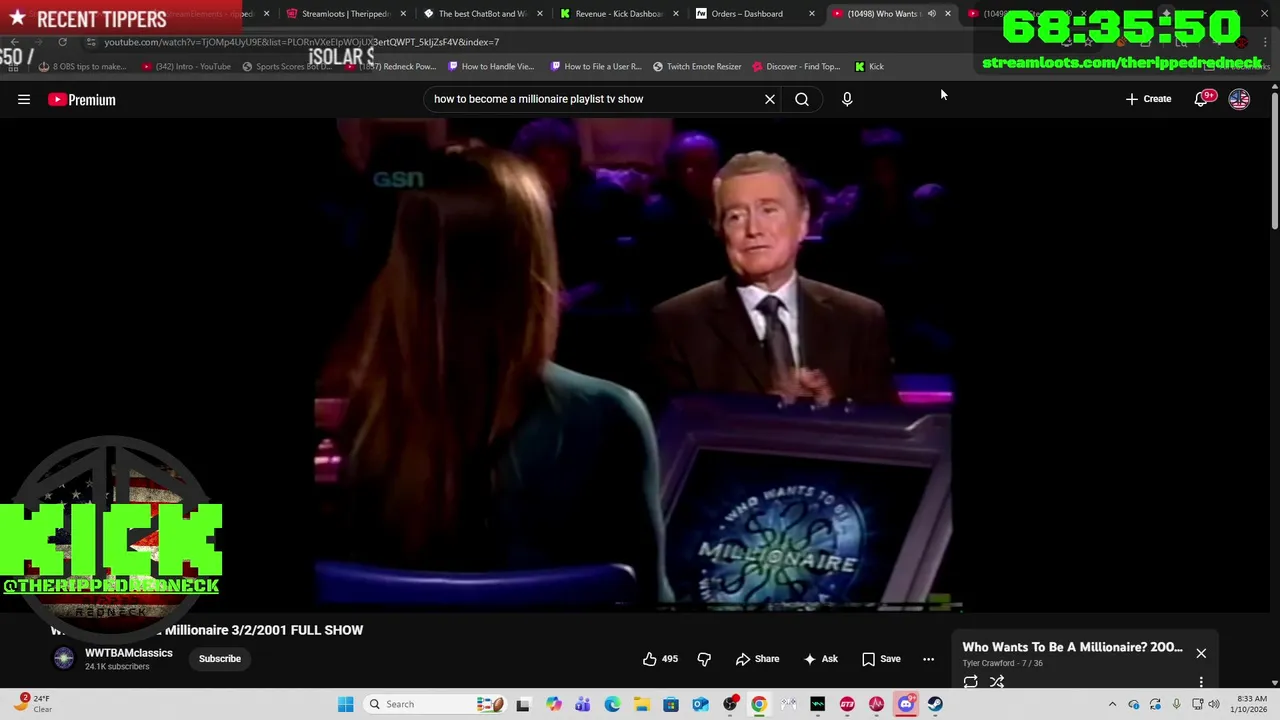Open the more actions menu below the video
The width and height of the screenshot is (1280, 720).
(x=928, y=659)
